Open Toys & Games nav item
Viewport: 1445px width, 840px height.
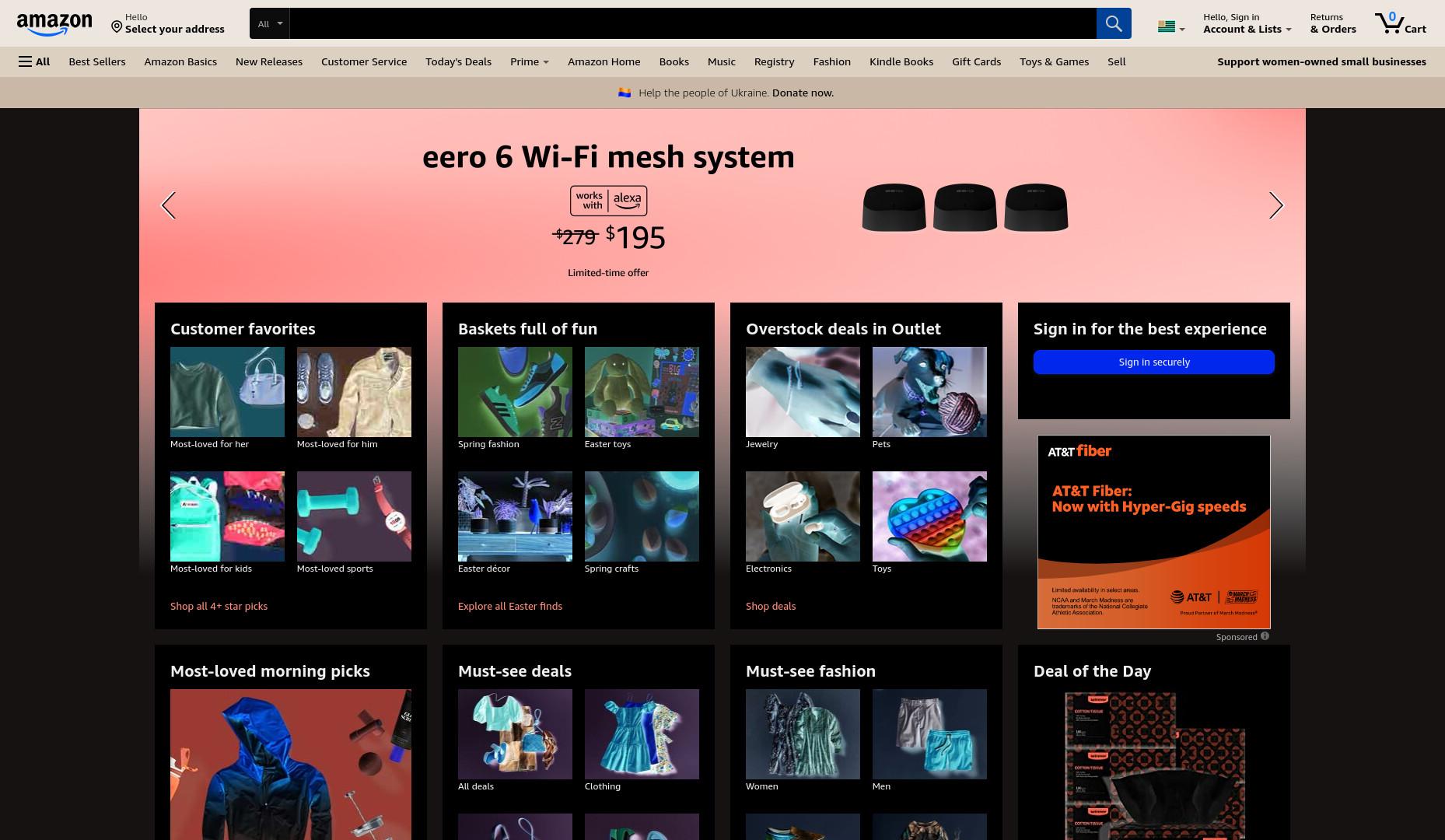coord(1055,61)
